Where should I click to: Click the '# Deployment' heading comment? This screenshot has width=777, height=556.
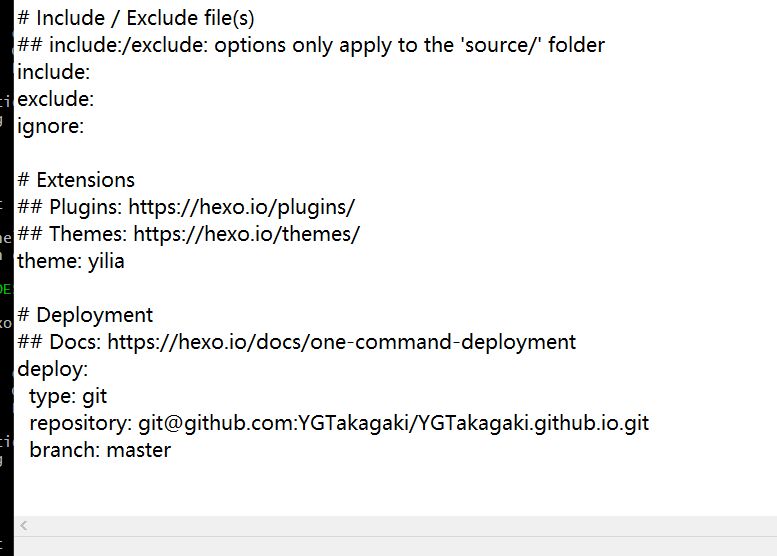[85, 315]
